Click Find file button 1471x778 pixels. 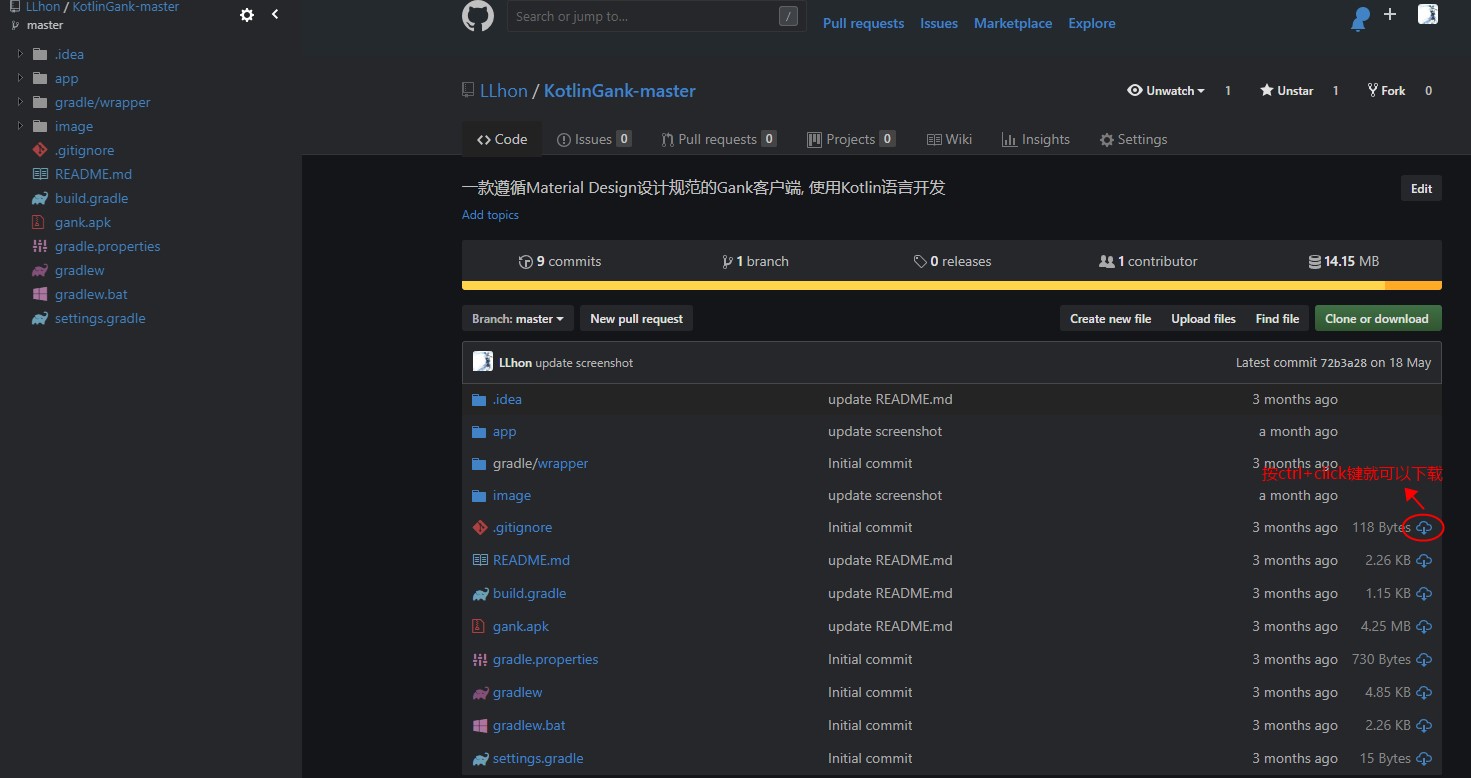pyautogui.click(x=1277, y=318)
